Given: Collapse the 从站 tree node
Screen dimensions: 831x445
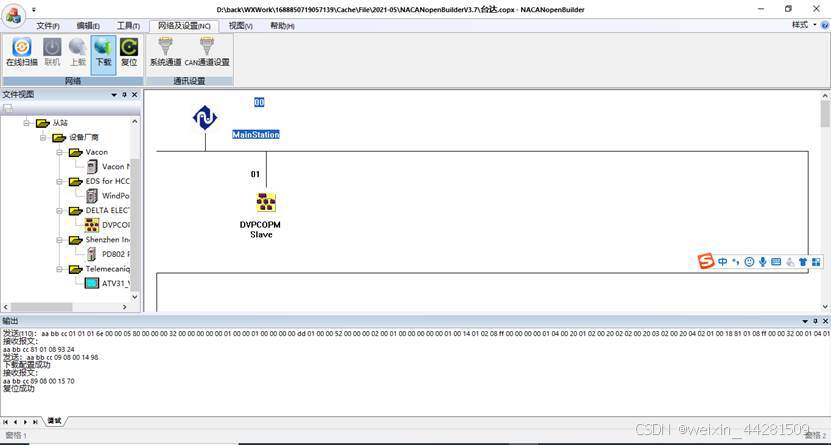Looking at the screenshot, I should point(26,123).
